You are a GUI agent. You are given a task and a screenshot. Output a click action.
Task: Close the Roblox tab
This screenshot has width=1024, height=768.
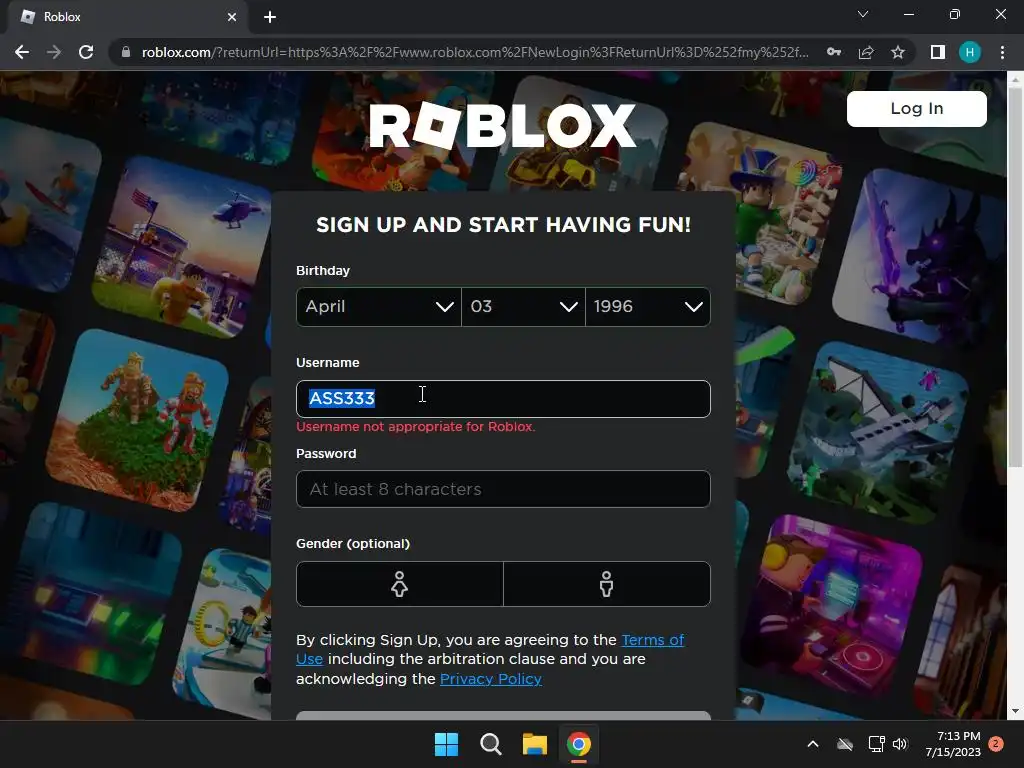[x=232, y=17]
